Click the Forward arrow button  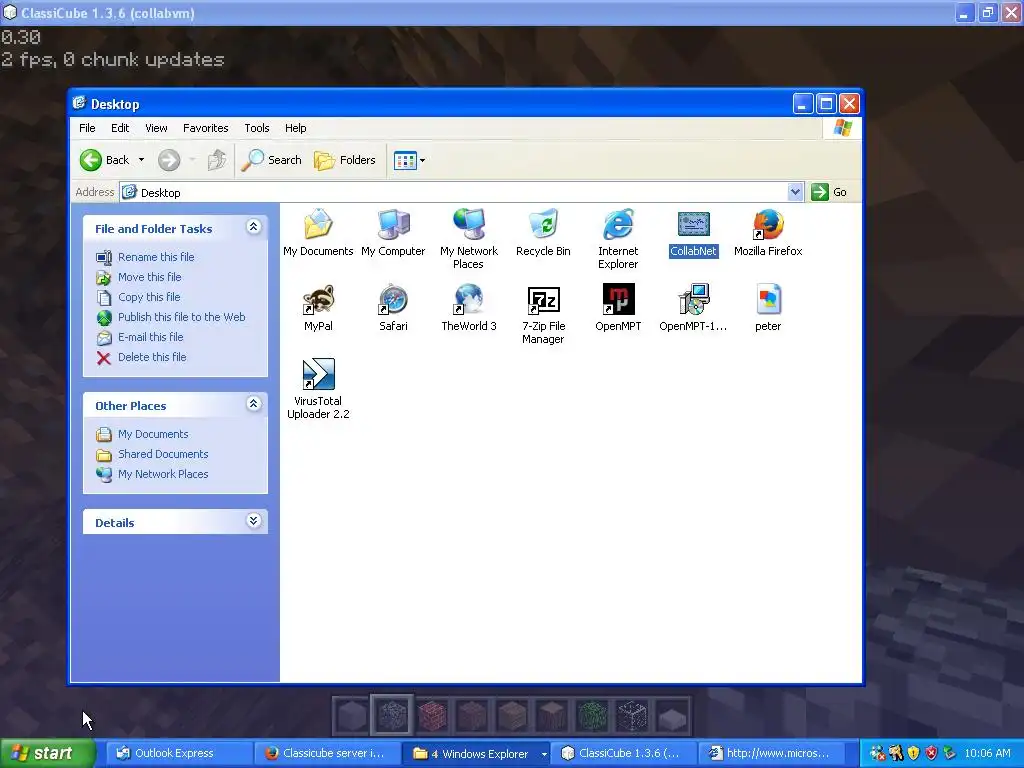169,160
